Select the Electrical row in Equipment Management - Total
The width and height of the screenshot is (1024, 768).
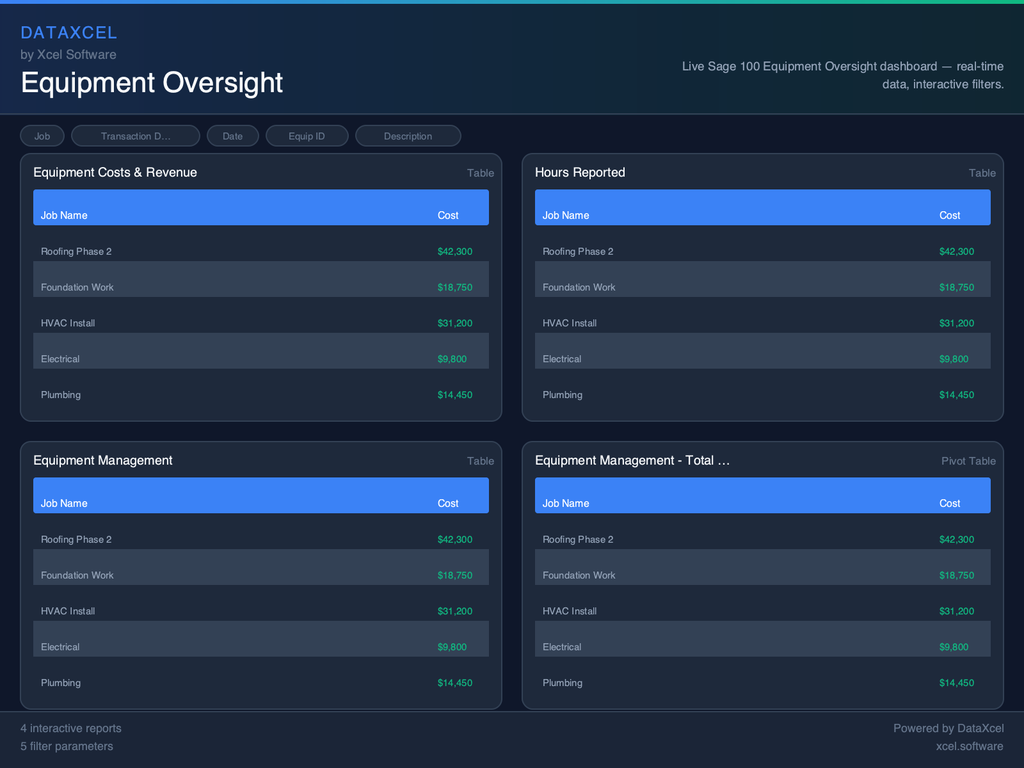point(762,647)
